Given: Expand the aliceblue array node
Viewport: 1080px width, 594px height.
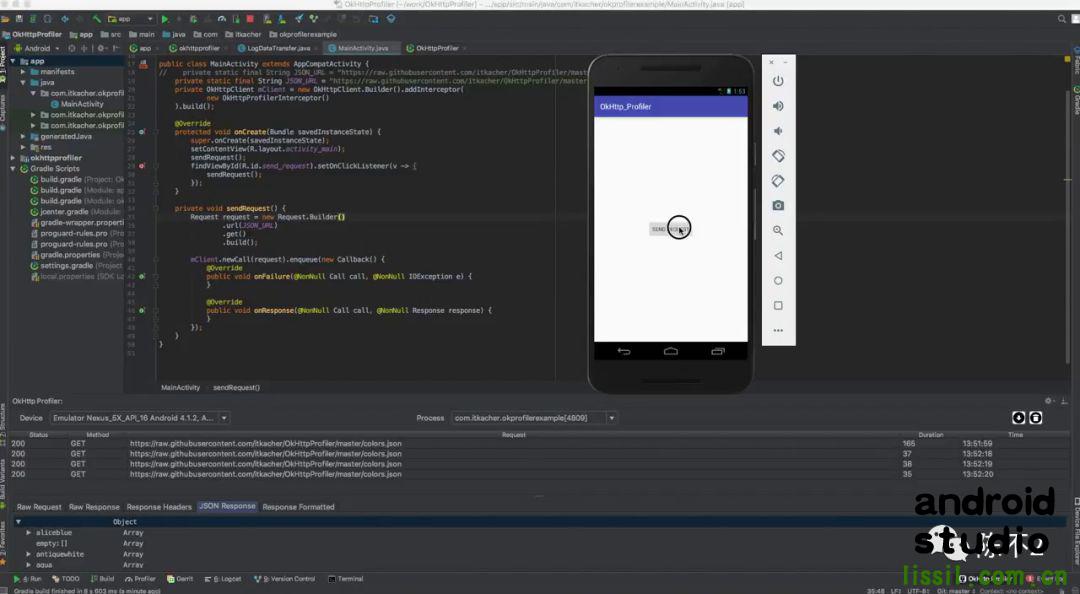Looking at the screenshot, I should [x=28, y=533].
